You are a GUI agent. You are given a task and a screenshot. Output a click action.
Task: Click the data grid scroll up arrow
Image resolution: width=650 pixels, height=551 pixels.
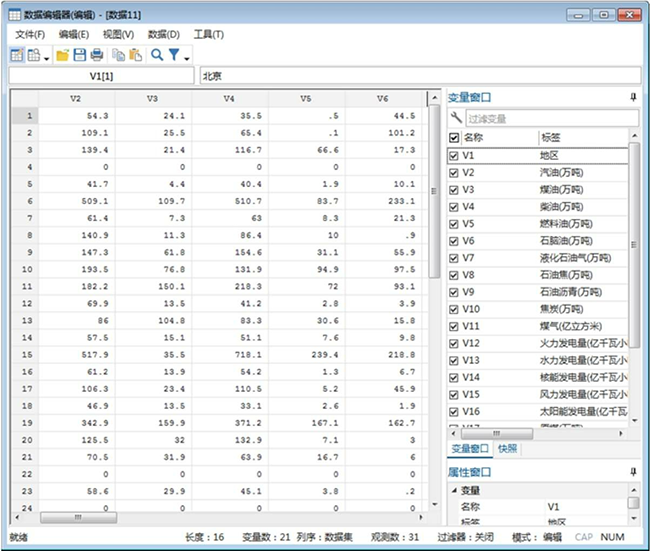(434, 98)
